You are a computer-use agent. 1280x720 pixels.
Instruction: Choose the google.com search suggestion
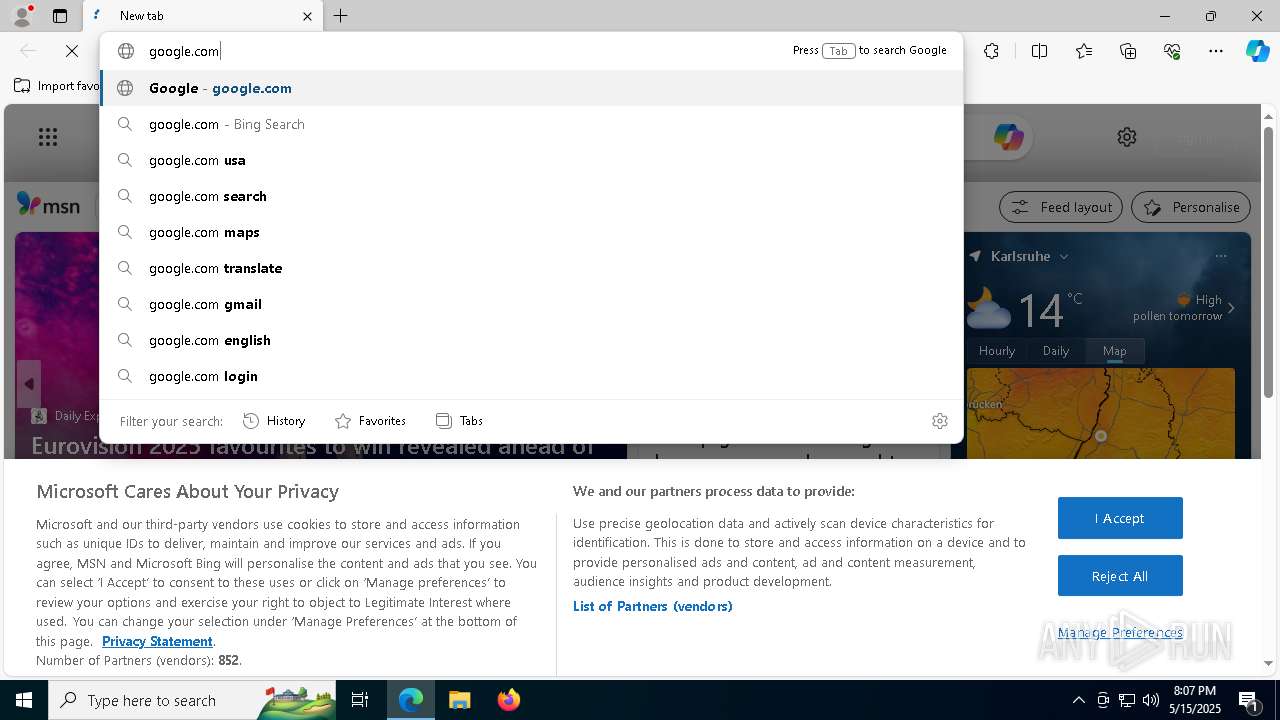coord(531,196)
